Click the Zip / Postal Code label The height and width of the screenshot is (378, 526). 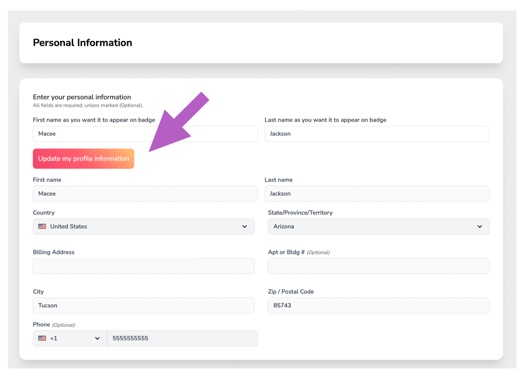[291, 291]
